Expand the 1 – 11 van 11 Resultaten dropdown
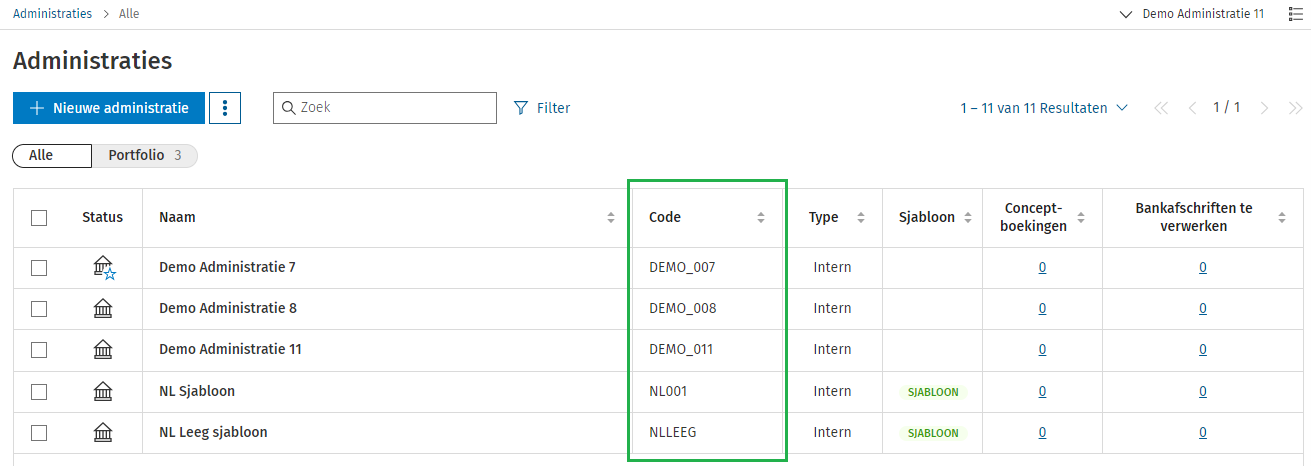The height and width of the screenshot is (466, 1313). point(1044,108)
